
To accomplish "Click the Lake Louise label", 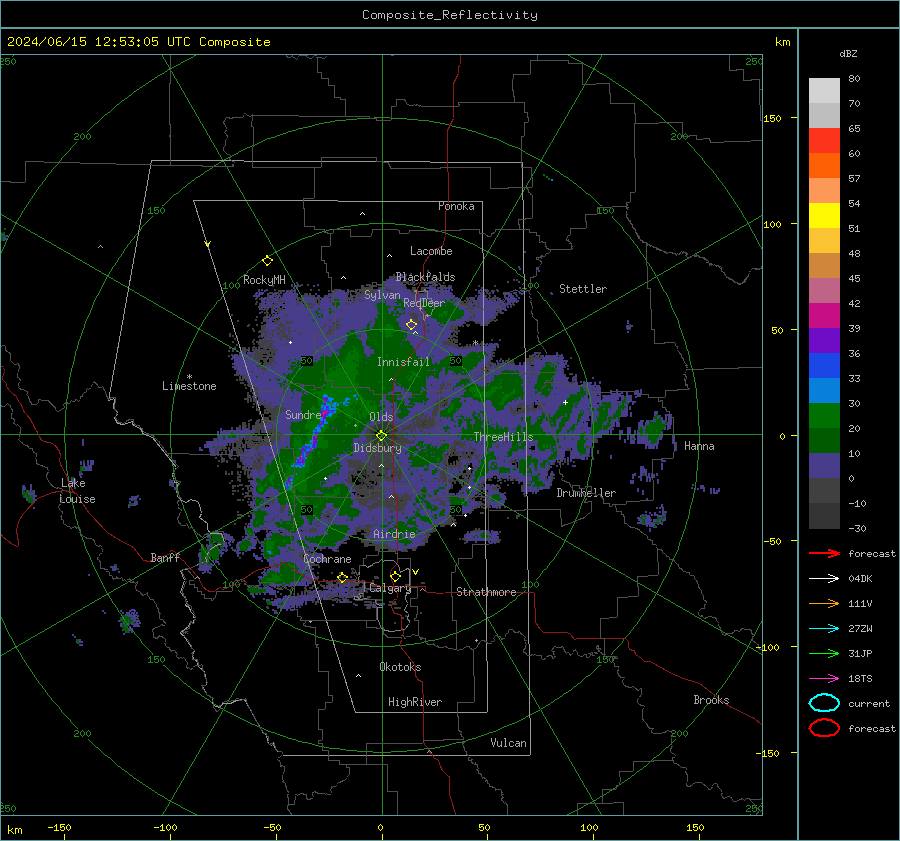I will (77, 491).
